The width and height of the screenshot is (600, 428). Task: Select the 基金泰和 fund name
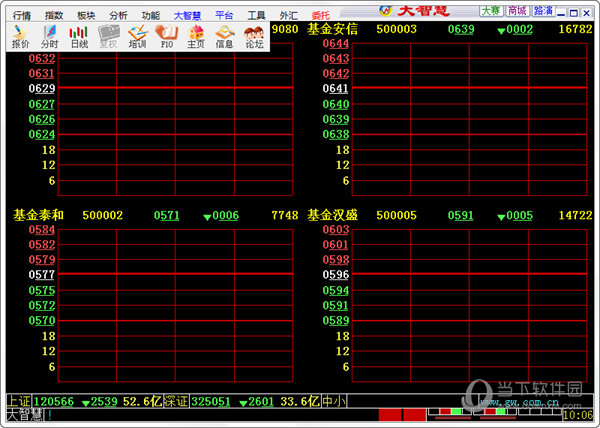(x=39, y=215)
